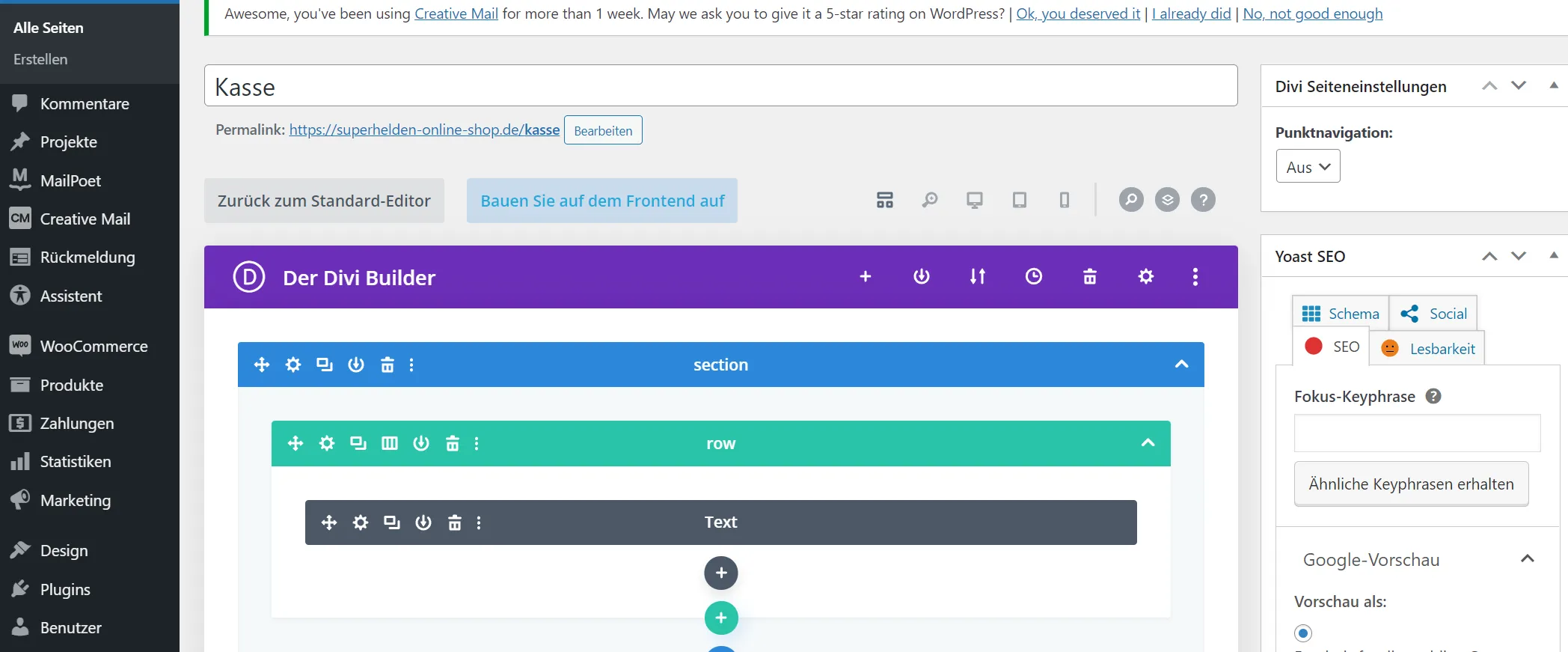Click the power icon in Divi Builder header

click(922, 277)
